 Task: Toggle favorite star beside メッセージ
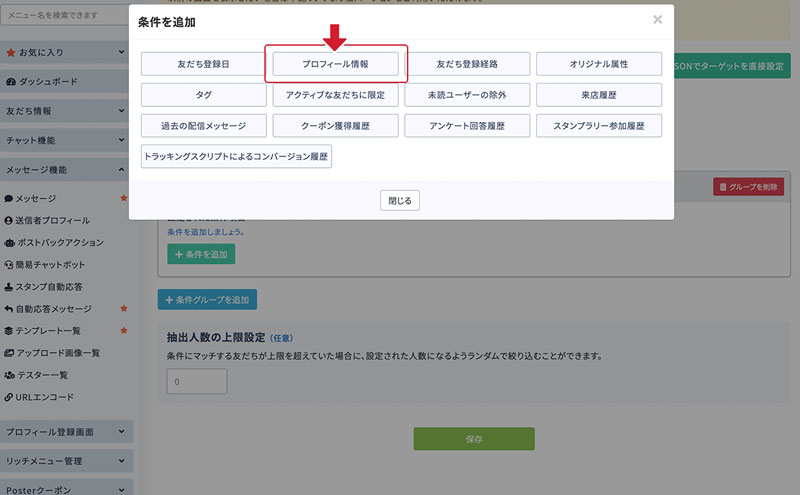123,199
